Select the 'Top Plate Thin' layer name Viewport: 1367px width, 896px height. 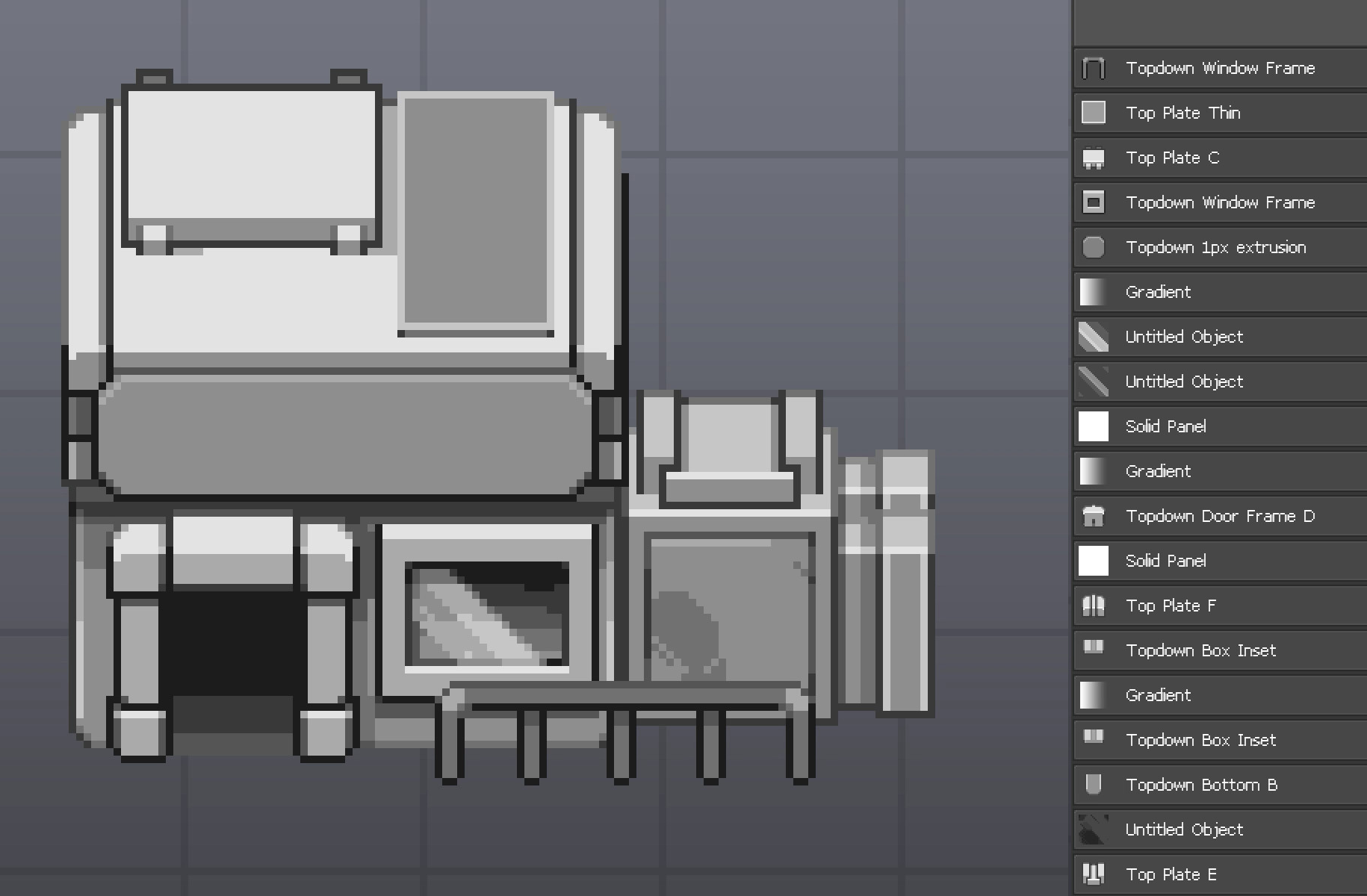pos(1183,113)
